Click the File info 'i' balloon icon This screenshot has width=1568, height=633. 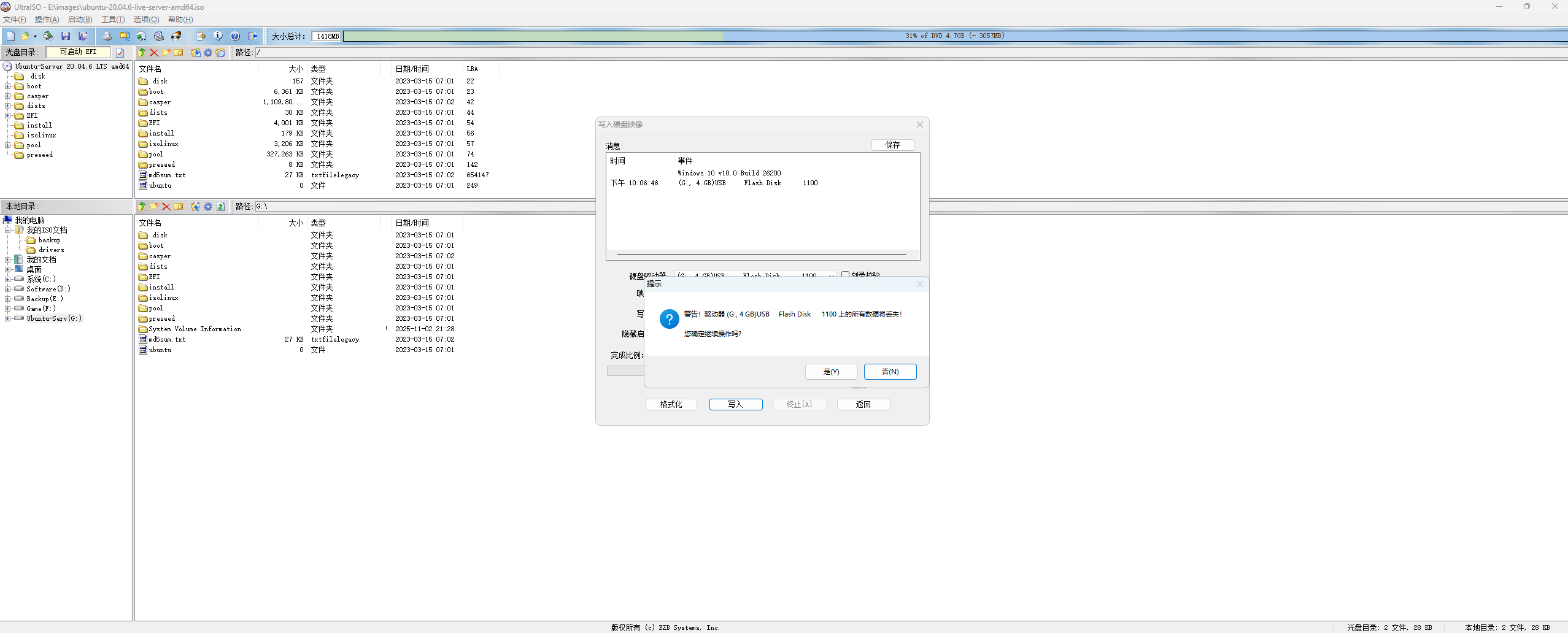tap(218, 36)
